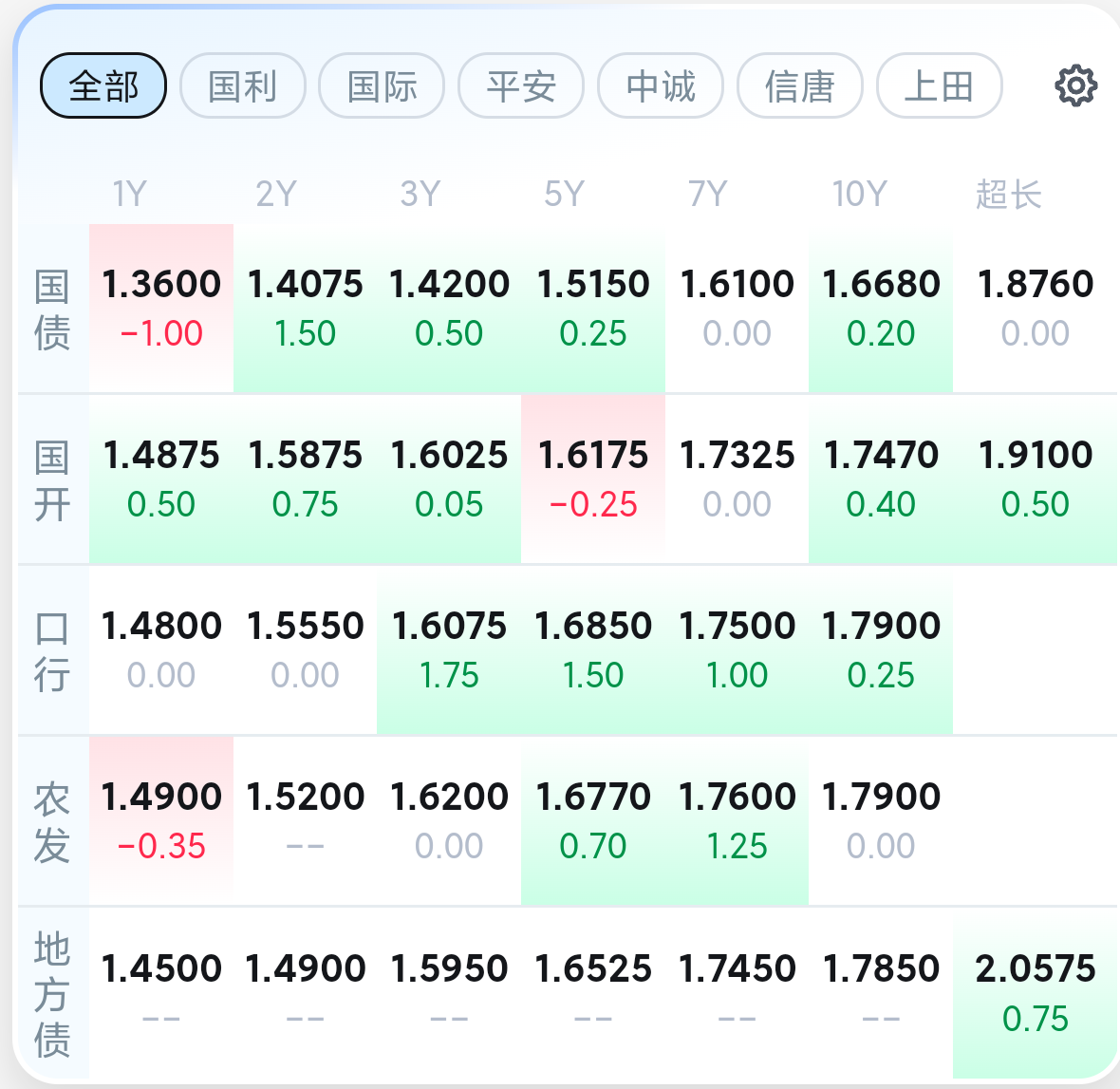
Task: Select the 中诚 filter pill
Action: (661, 85)
